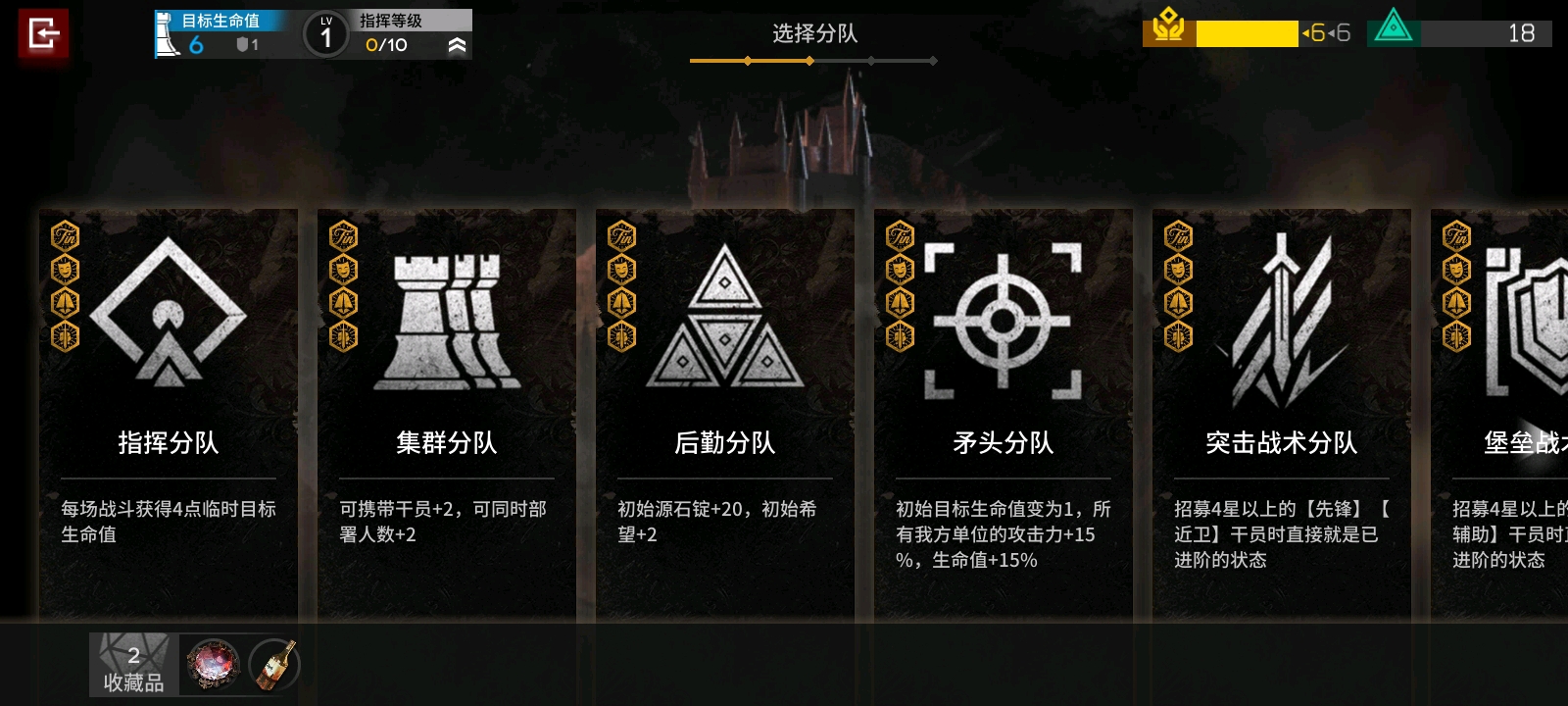Click the gold originium ingot icon
The height and width of the screenshot is (706, 1568).
coord(1168,27)
